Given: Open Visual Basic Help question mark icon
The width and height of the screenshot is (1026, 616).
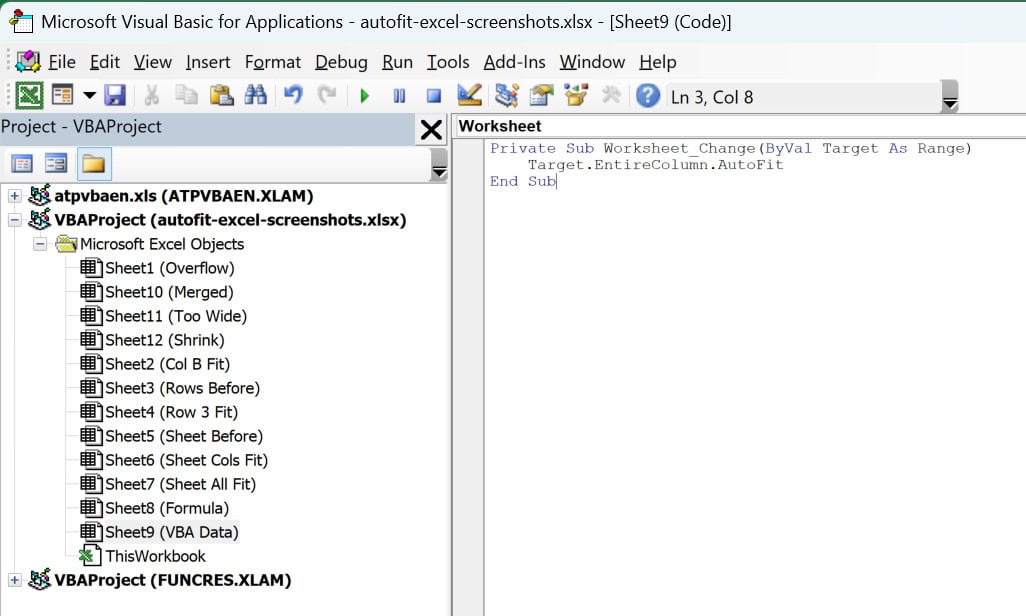Looking at the screenshot, I should (x=648, y=96).
